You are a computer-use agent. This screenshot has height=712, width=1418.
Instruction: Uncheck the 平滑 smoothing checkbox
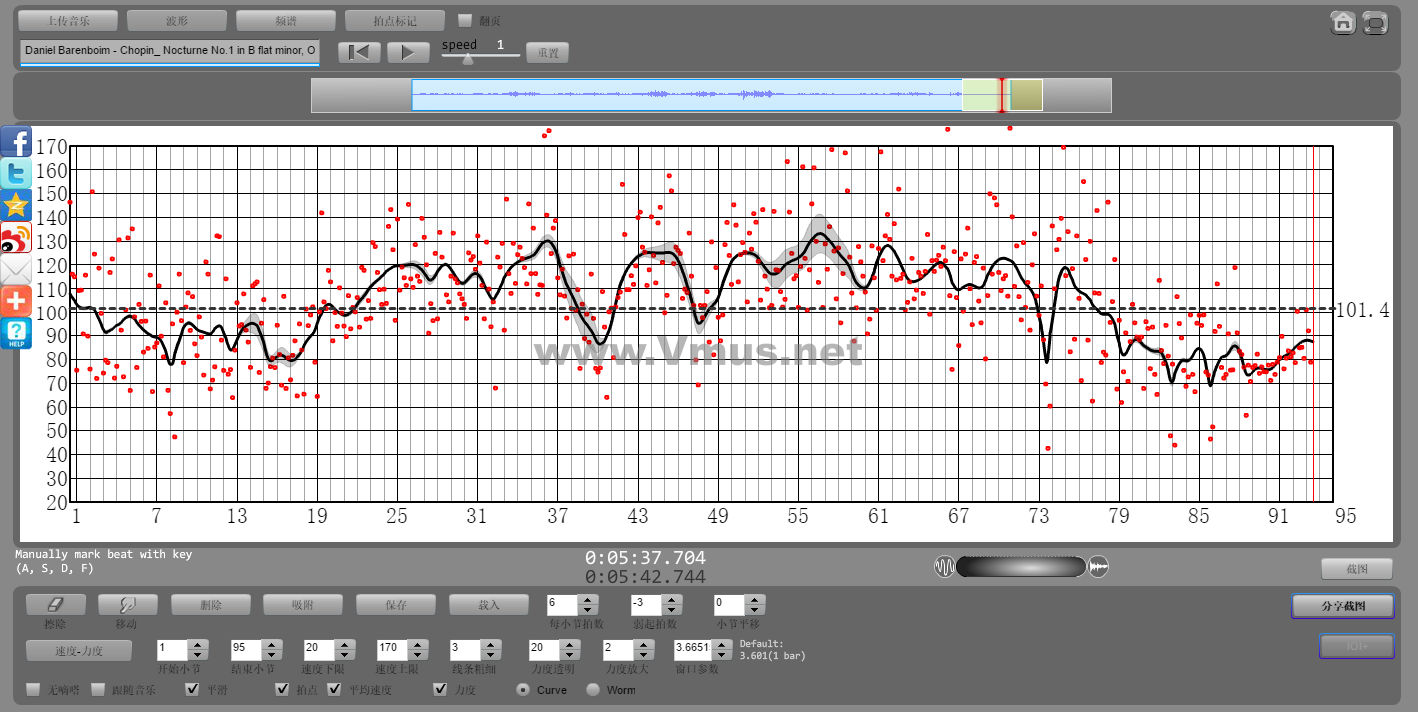pyautogui.click(x=193, y=689)
